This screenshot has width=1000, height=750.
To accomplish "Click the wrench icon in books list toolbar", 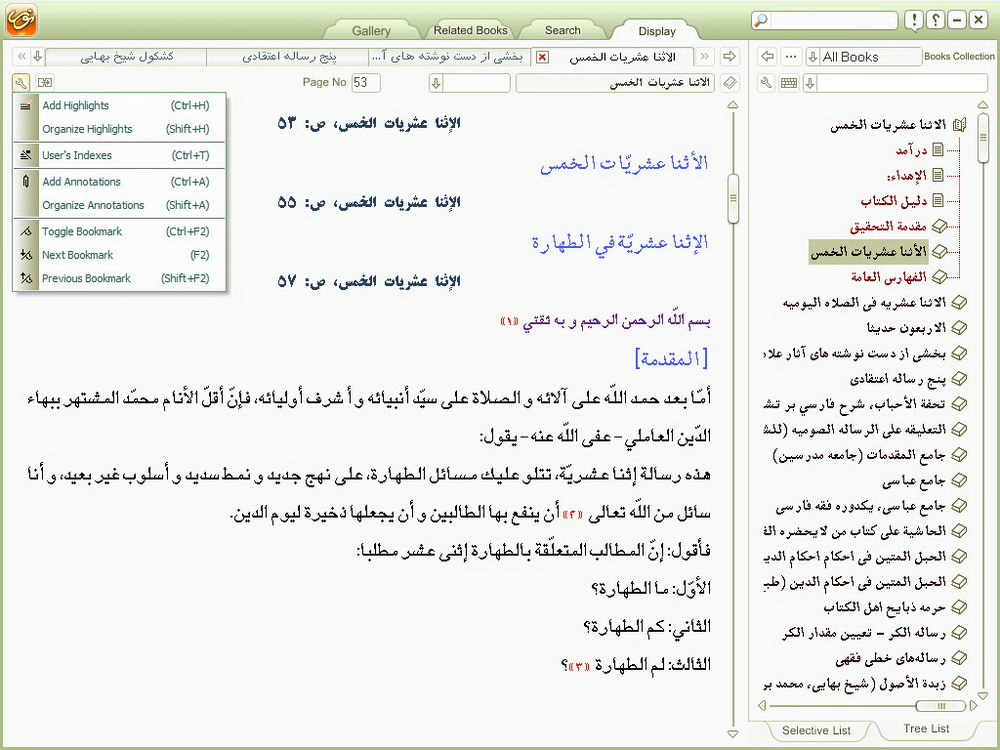I will coord(766,83).
